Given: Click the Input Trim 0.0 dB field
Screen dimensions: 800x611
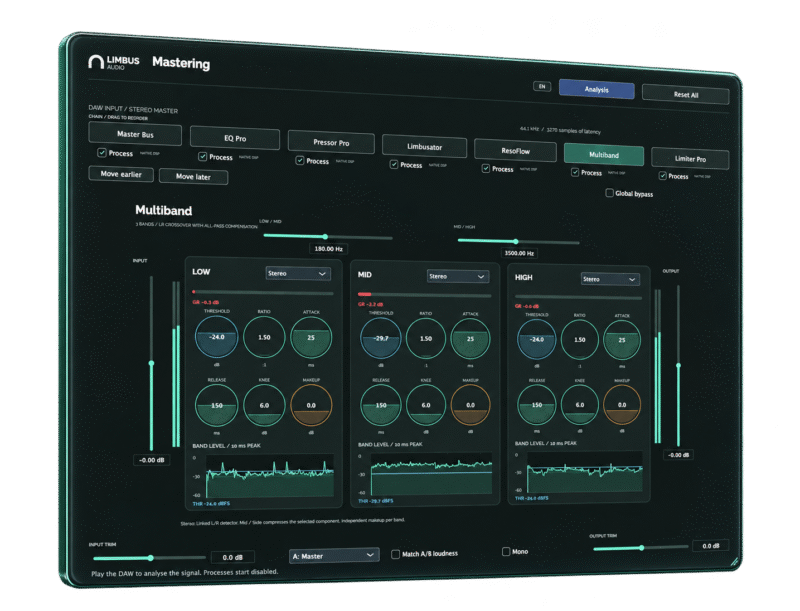Looking at the screenshot, I should [x=232, y=557].
